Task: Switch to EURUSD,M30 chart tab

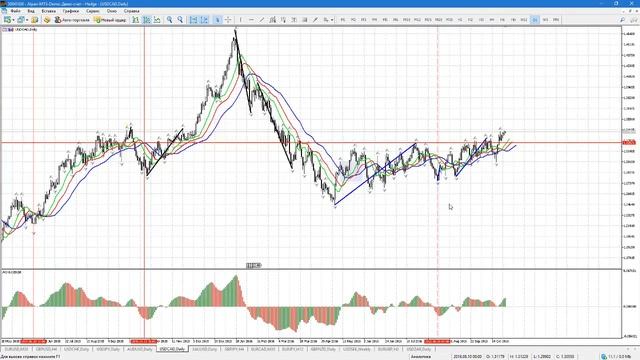Action: pyautogui.click(x=16, y=349)
